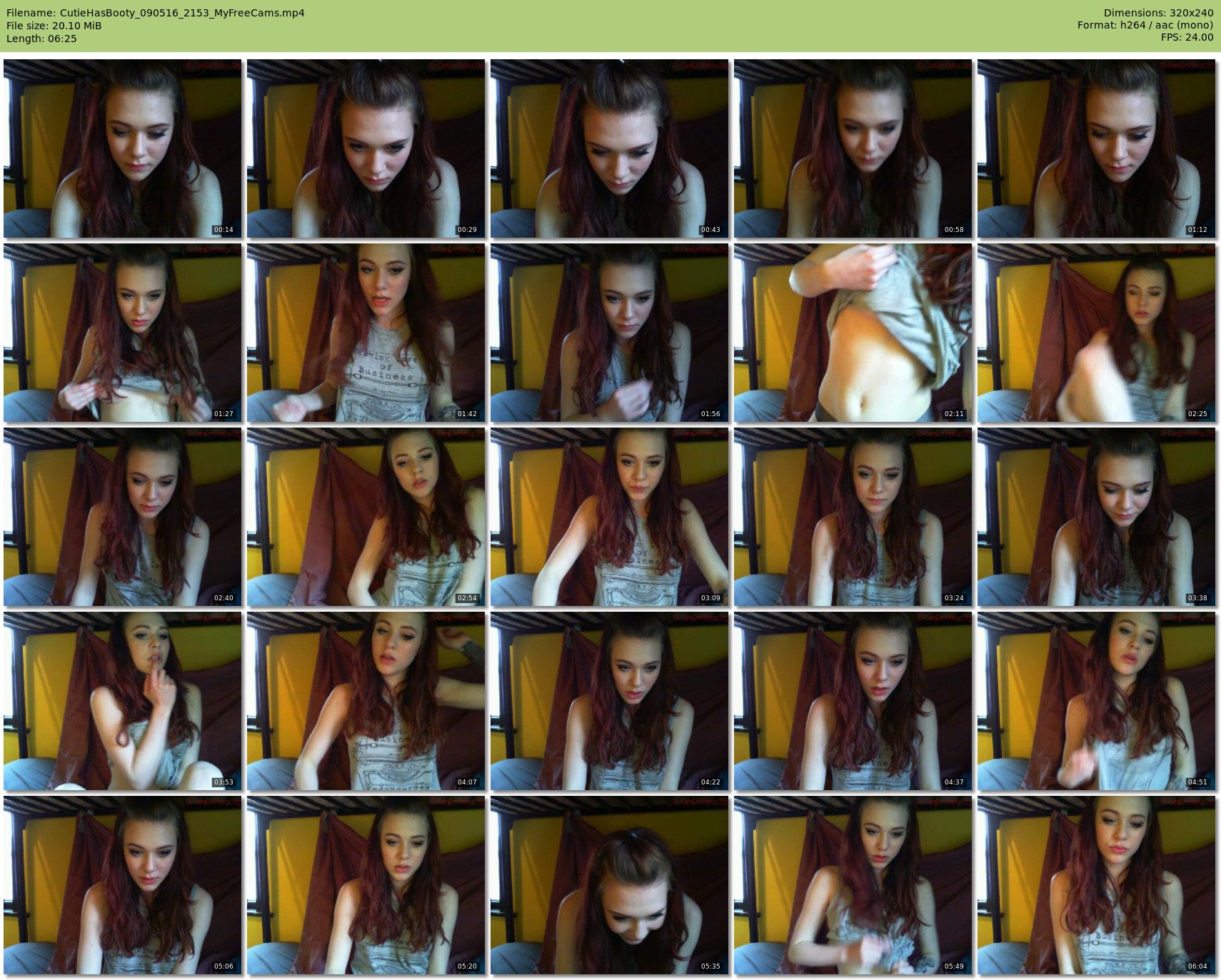Select the "FPS: 24.00" header text
Screen dimensions: 1221x980
pos(1187,39)
